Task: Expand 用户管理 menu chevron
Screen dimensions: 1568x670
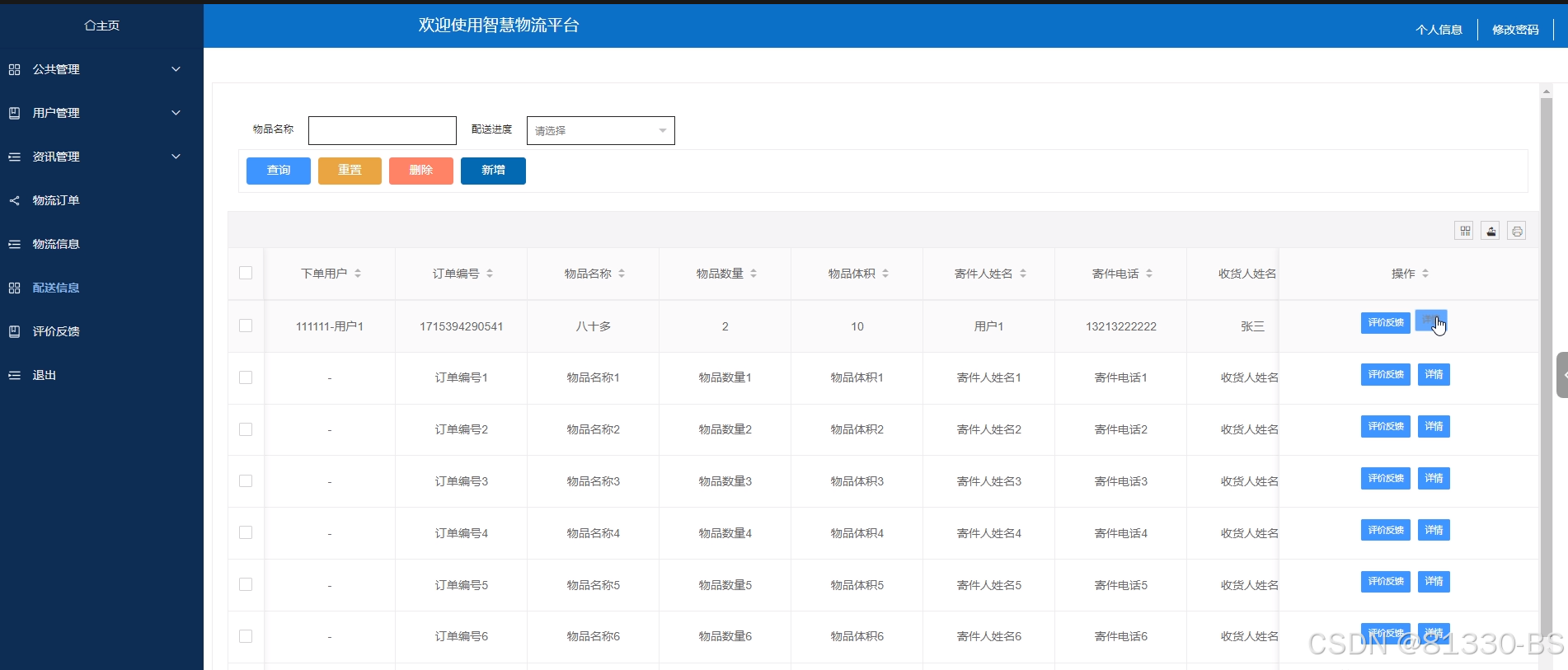Action: [176, 113]
